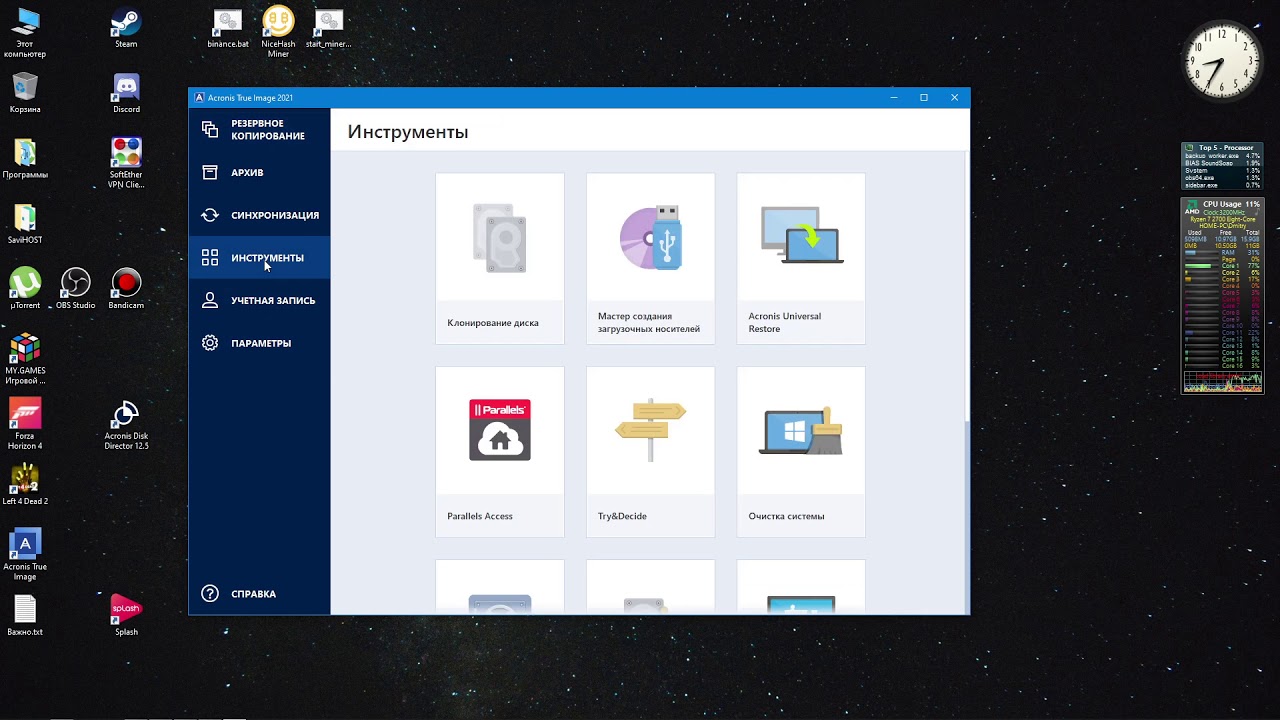
Task: Open the Клонирование диска tool
Action: pos(500,258)
